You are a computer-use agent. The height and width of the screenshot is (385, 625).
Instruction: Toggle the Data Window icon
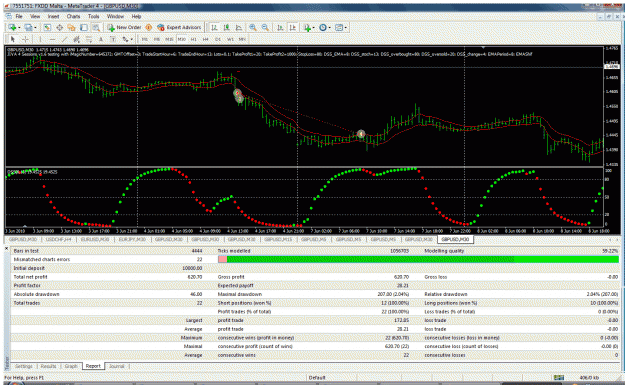pyautogui.click(x=59, y=28)
